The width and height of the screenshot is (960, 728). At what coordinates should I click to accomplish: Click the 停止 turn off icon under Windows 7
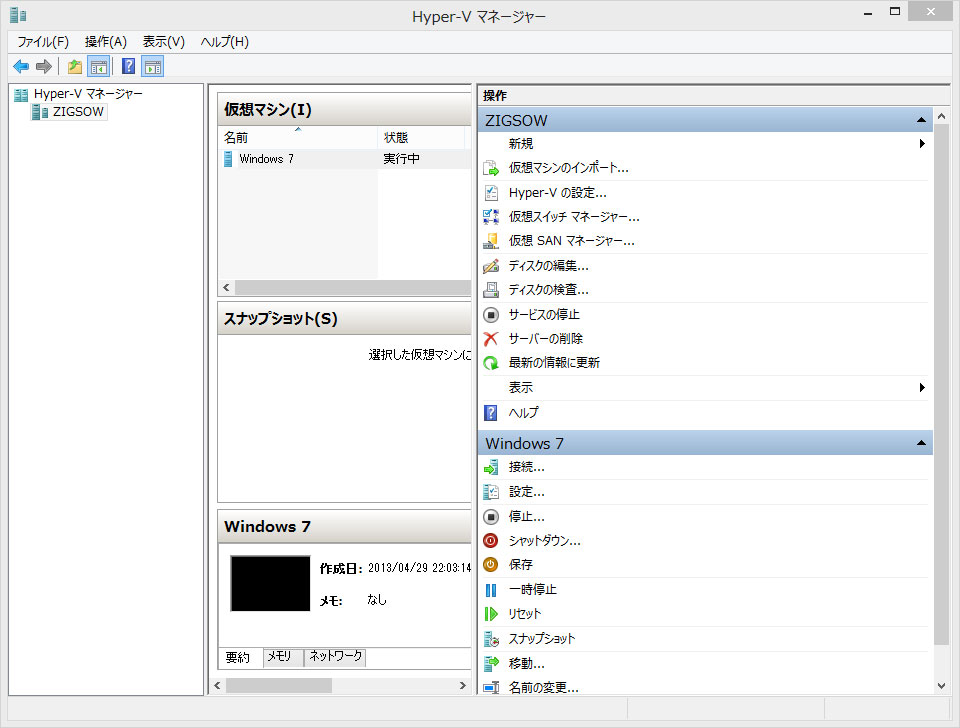[491, 517]
